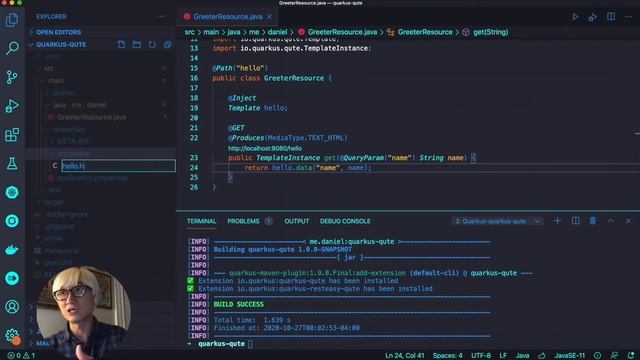The height and width of the screenshot is (360, 640).
Task: Create a new terminal with plus icon
Action: 557,221
